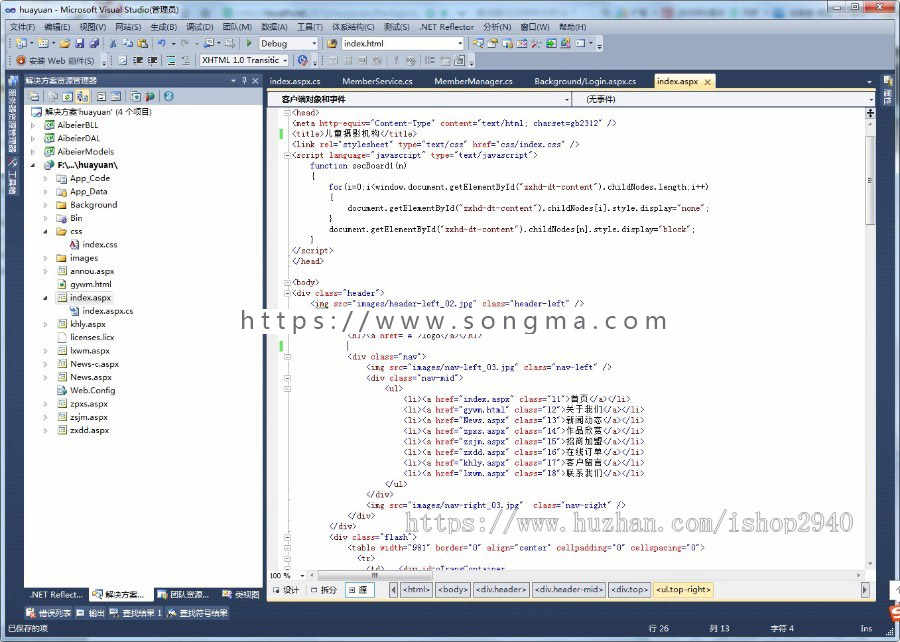
Task: Select the <ul.top-right> tag navigator button
Action: point(683,590)
